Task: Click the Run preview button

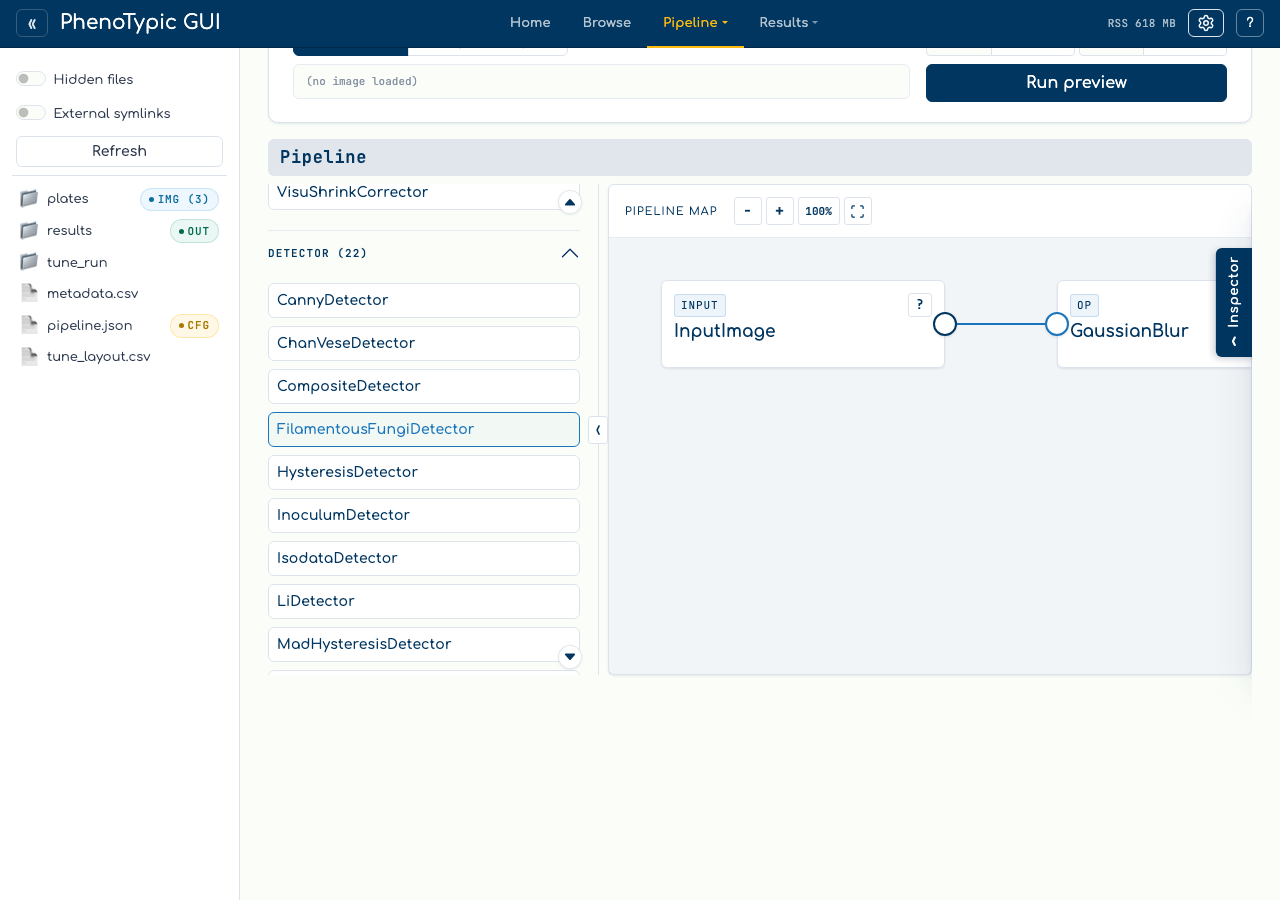Action: coord(1076,83)
